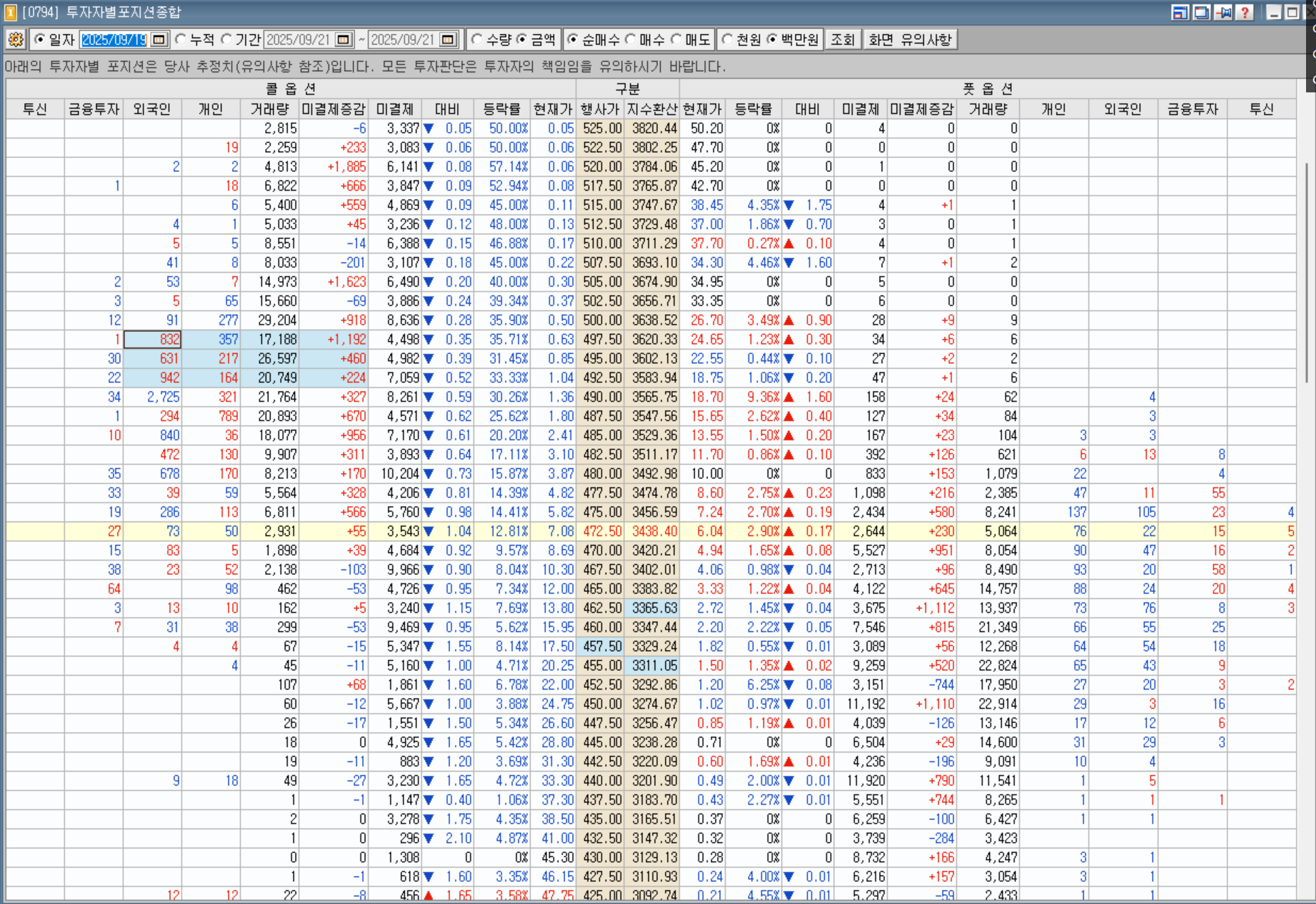This screenshot has height=904, width=1316.
Task: Open settings with the gear icon
Action: (x=16, y=40)
